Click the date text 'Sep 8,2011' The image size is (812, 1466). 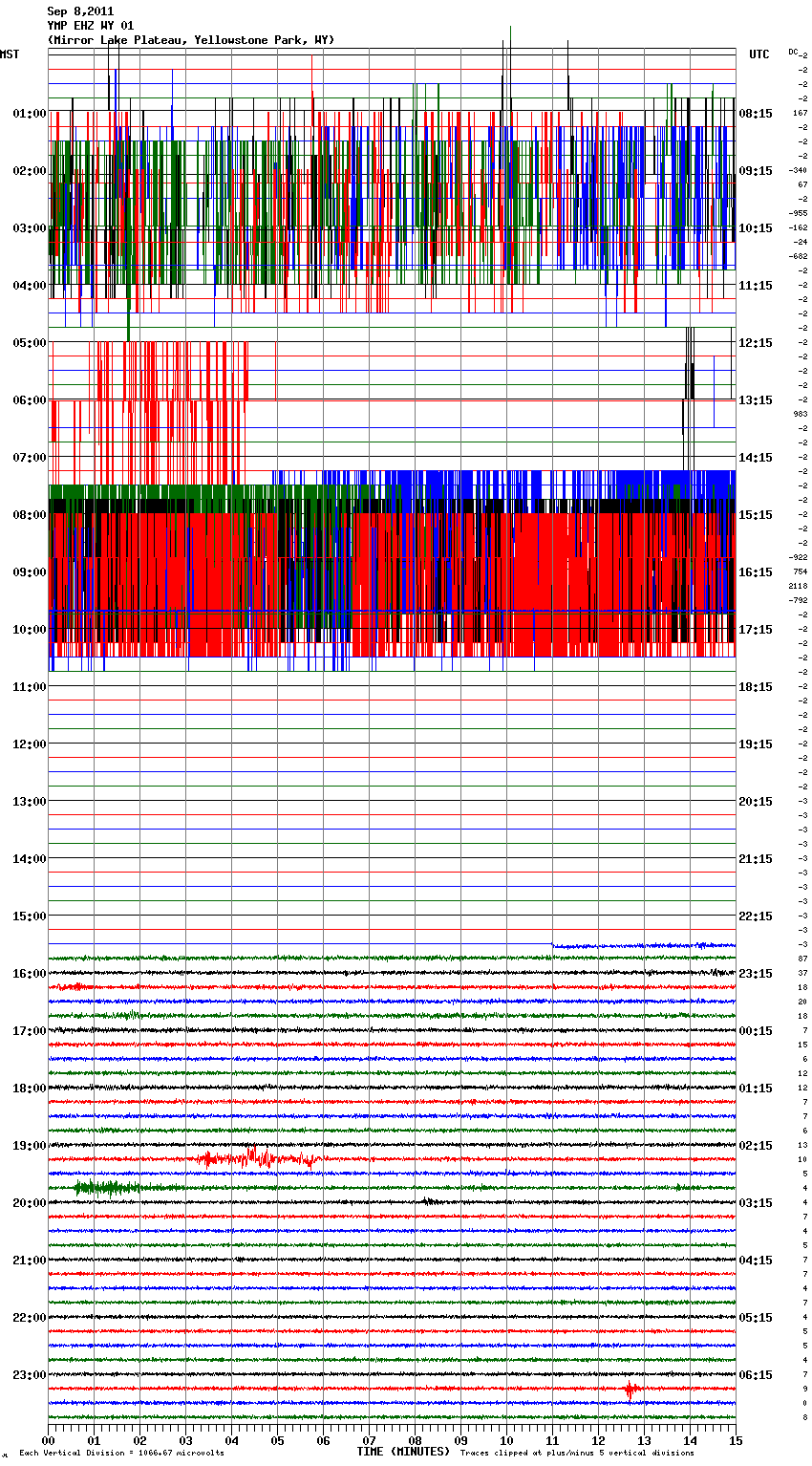pyautogui.click(x=80, y=11)
